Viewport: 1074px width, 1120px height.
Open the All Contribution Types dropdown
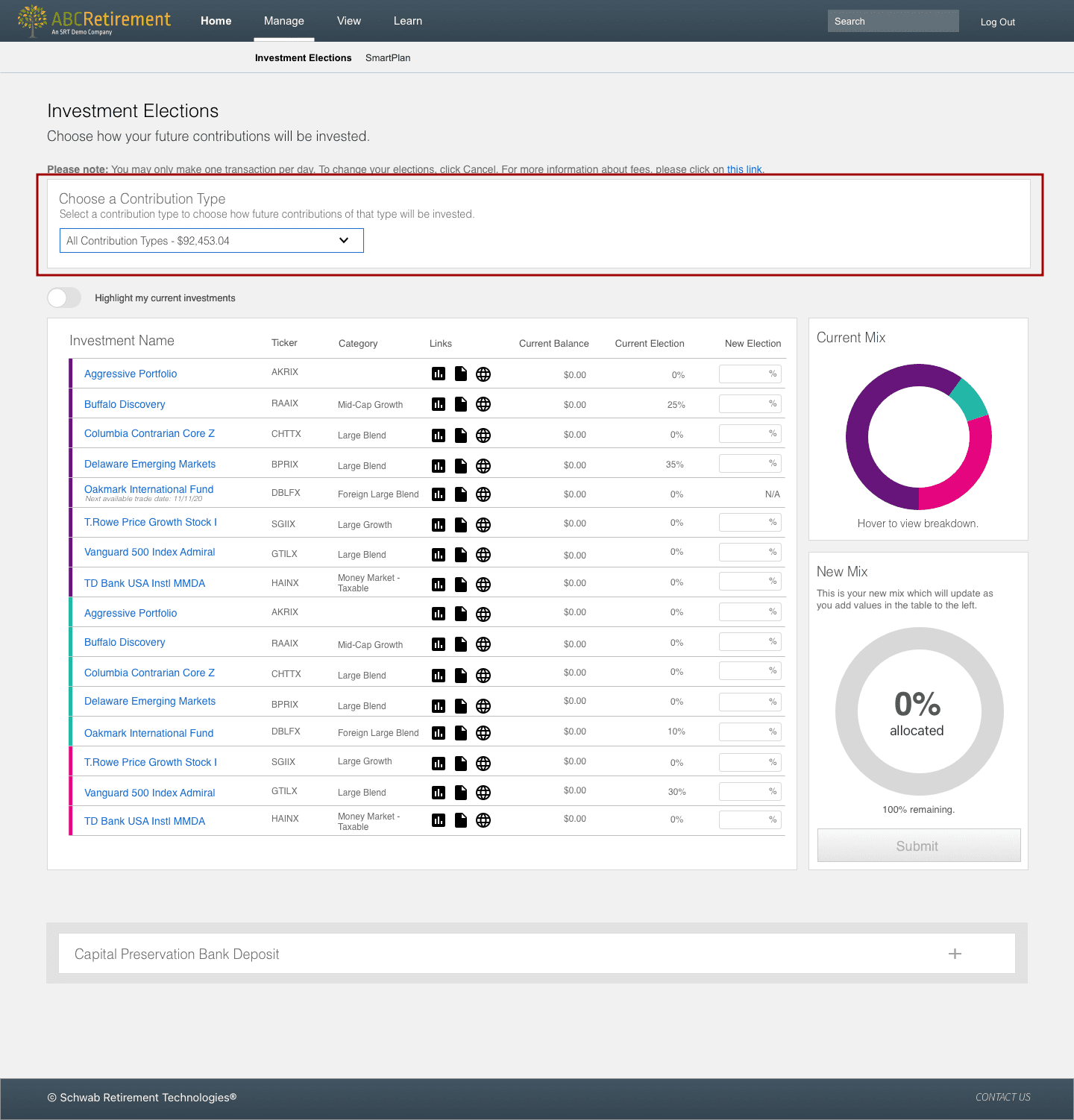212,241
